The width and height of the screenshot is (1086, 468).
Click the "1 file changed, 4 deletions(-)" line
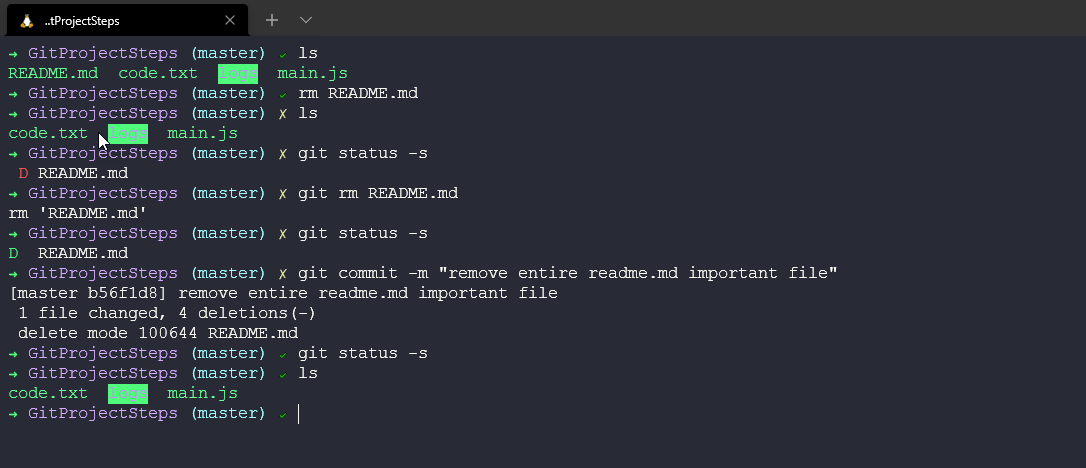point(167,313)
